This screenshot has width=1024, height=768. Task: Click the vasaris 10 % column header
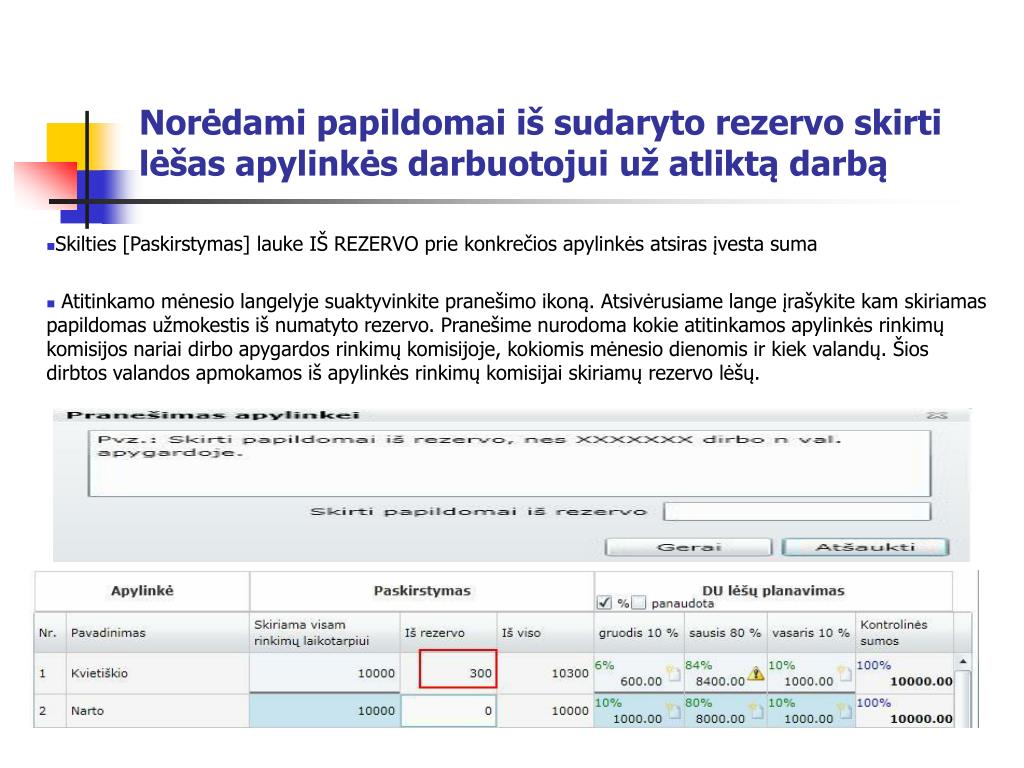(x=811, y=632)
